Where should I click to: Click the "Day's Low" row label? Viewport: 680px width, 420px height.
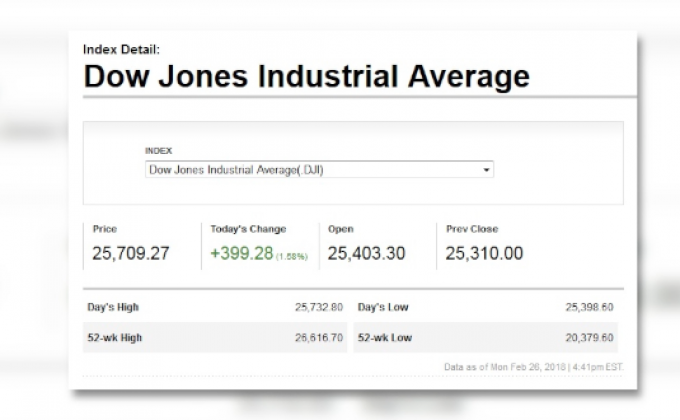pos(383,307)
